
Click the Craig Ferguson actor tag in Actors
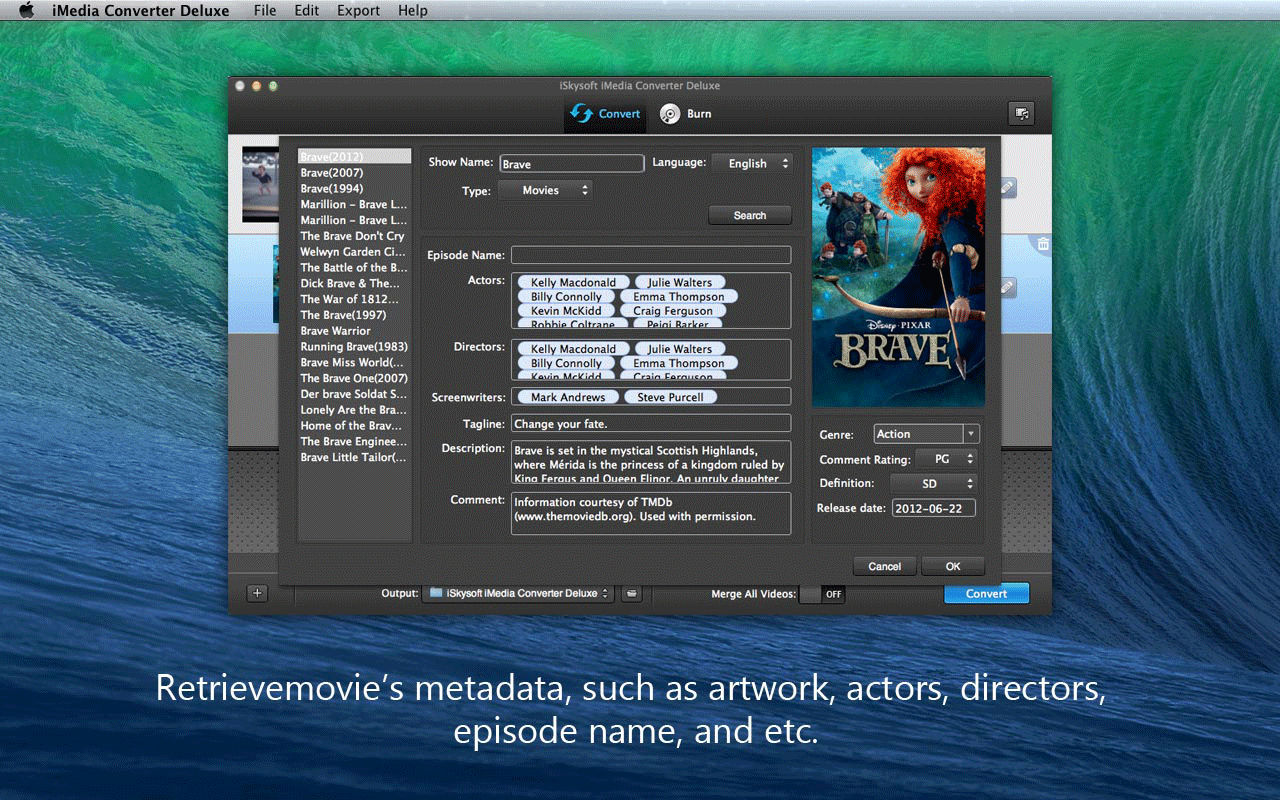click(x=673, y=311)
